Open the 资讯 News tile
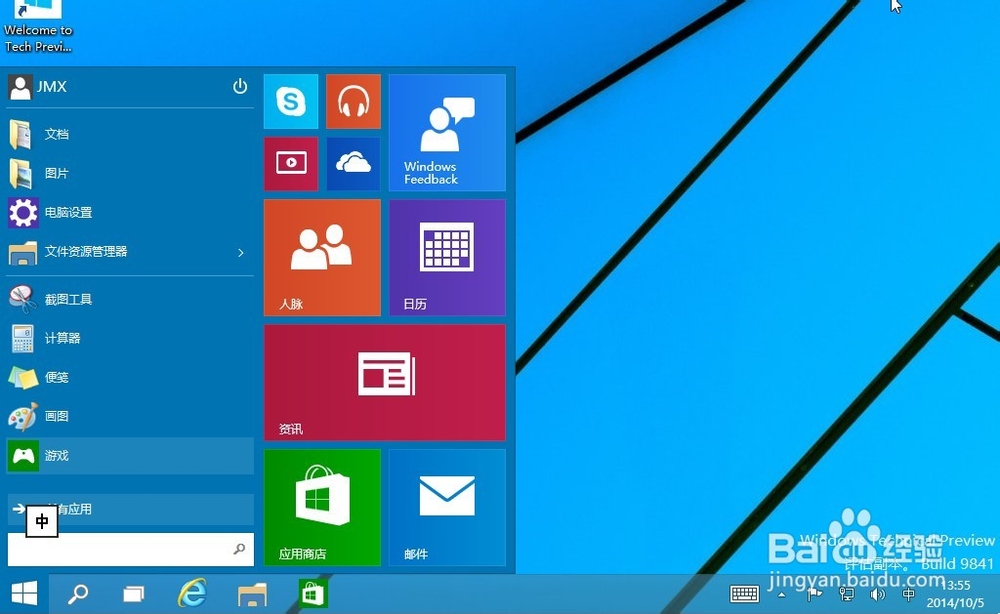This screenshot has height=614, width=1000. tap(385, 383)
